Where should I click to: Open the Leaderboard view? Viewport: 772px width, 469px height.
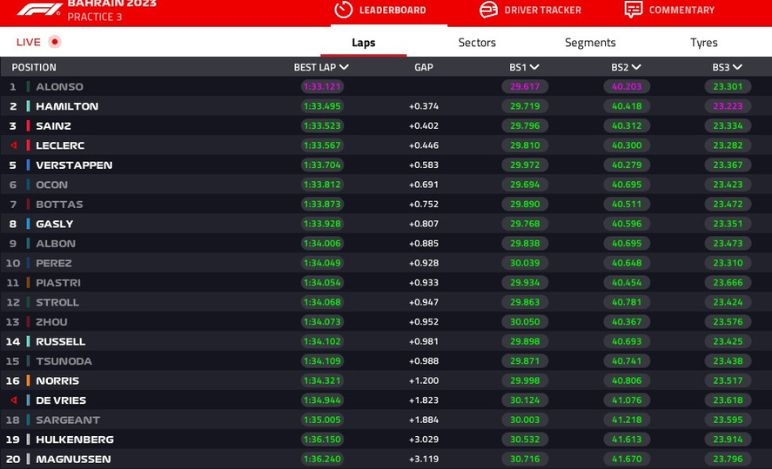[x=380, y=10]
